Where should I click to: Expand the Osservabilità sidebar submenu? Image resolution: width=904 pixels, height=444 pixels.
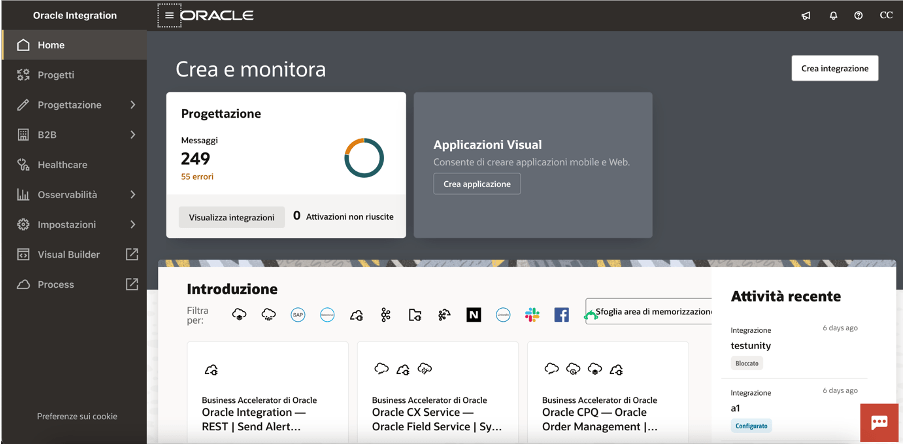[x=132, y=195]
